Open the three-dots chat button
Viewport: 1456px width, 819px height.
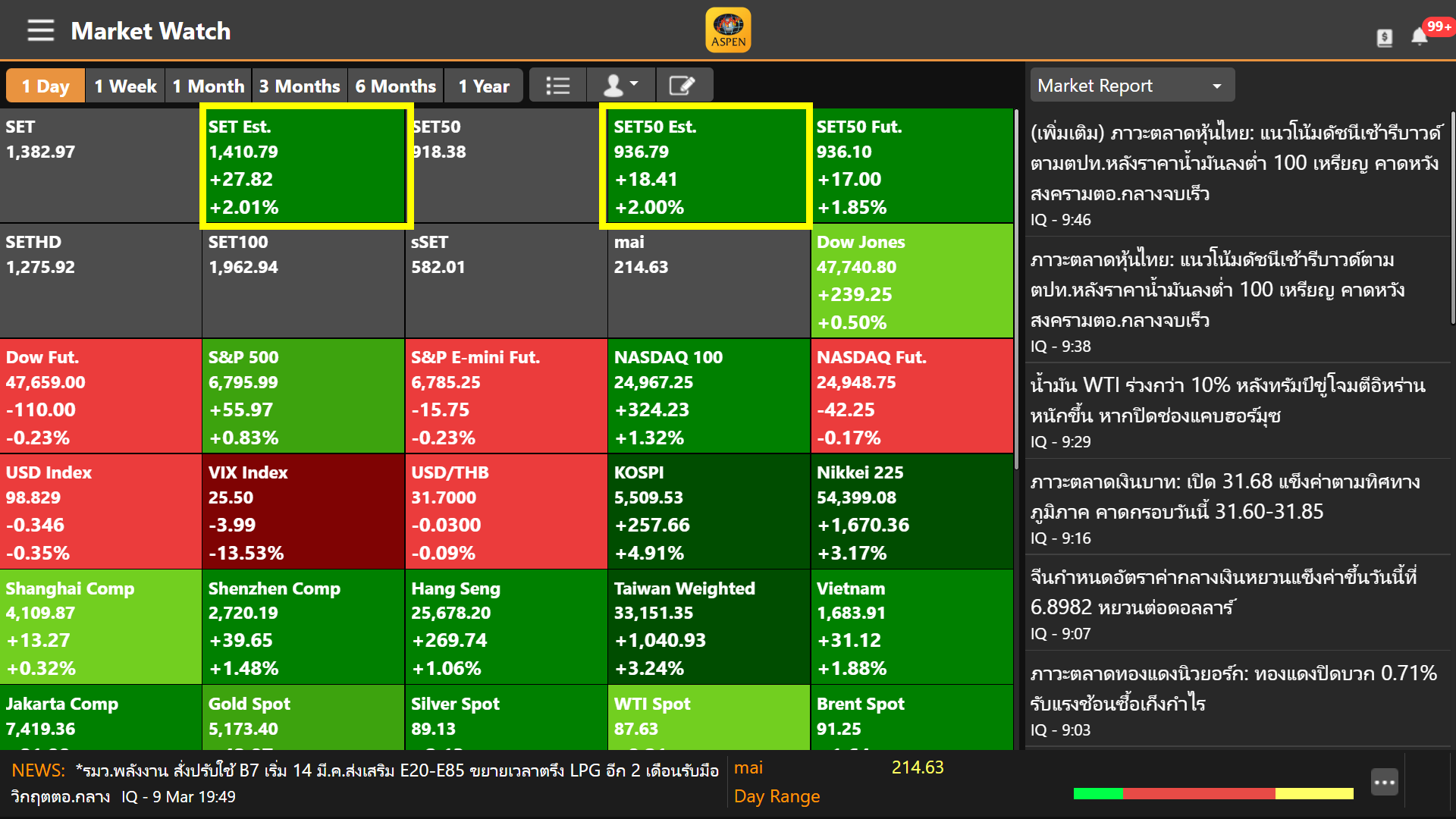coord(1384,782)
